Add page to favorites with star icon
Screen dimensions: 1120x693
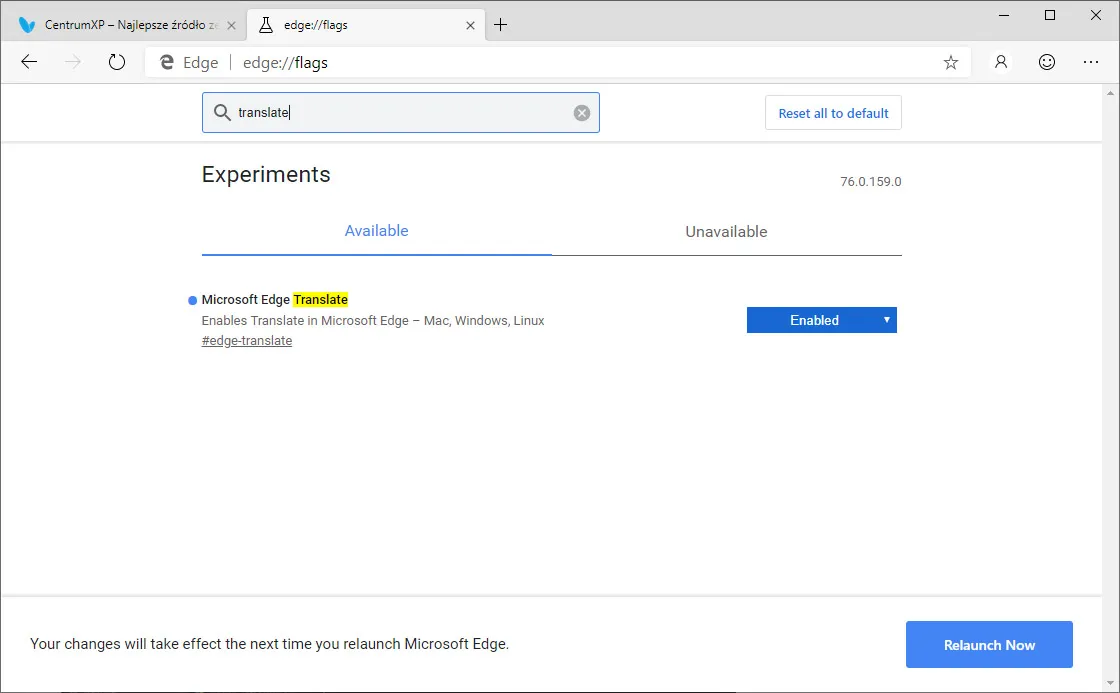point(950,62)
